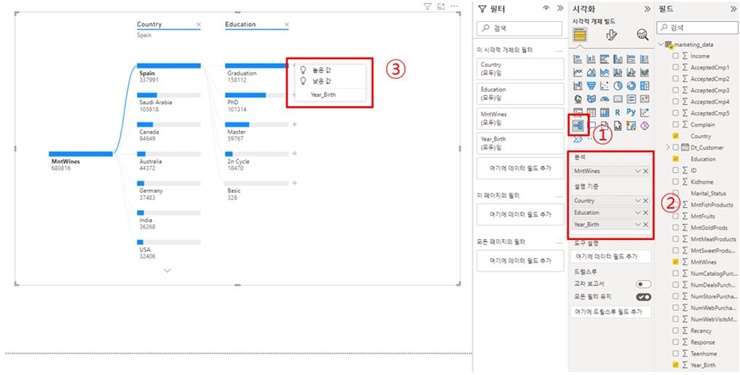This screenshot has height=375, width=740.
Task: Select the waterfall chart visual
Action: [x=578, y=86]
